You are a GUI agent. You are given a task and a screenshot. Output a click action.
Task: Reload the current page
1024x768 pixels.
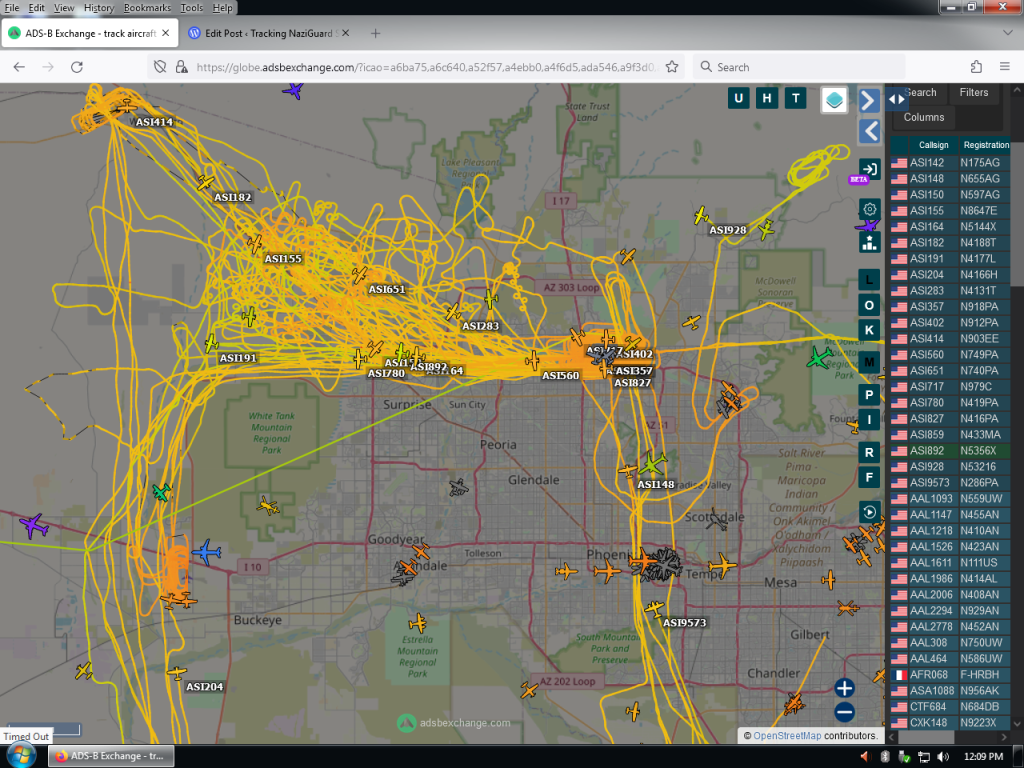click(x=76, y=67)
